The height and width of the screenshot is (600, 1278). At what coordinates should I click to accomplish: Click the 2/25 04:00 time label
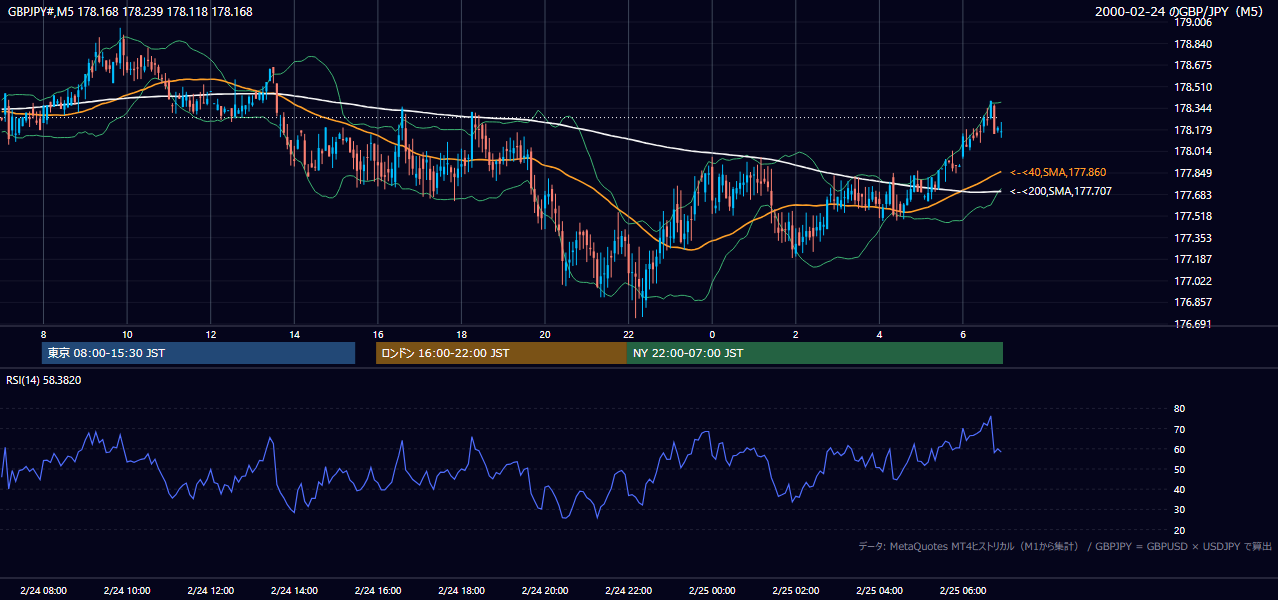[880, 590]
